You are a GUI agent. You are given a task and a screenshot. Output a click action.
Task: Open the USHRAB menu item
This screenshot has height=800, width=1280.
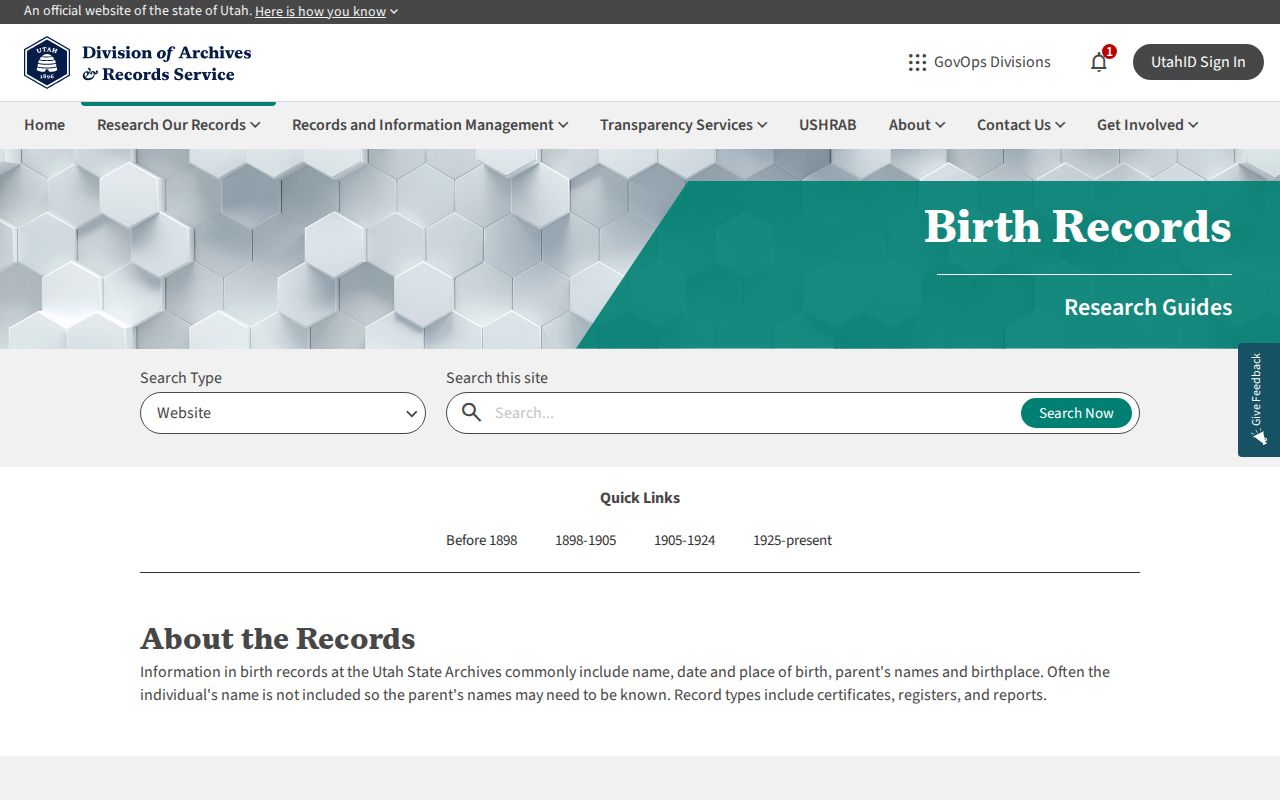point(828,125)
